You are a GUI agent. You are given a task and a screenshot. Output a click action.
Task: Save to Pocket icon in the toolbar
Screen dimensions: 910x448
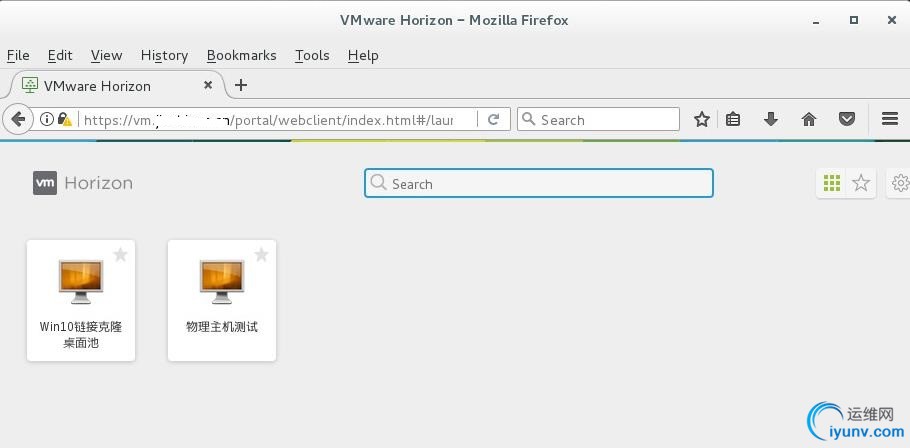click(847, 120)
